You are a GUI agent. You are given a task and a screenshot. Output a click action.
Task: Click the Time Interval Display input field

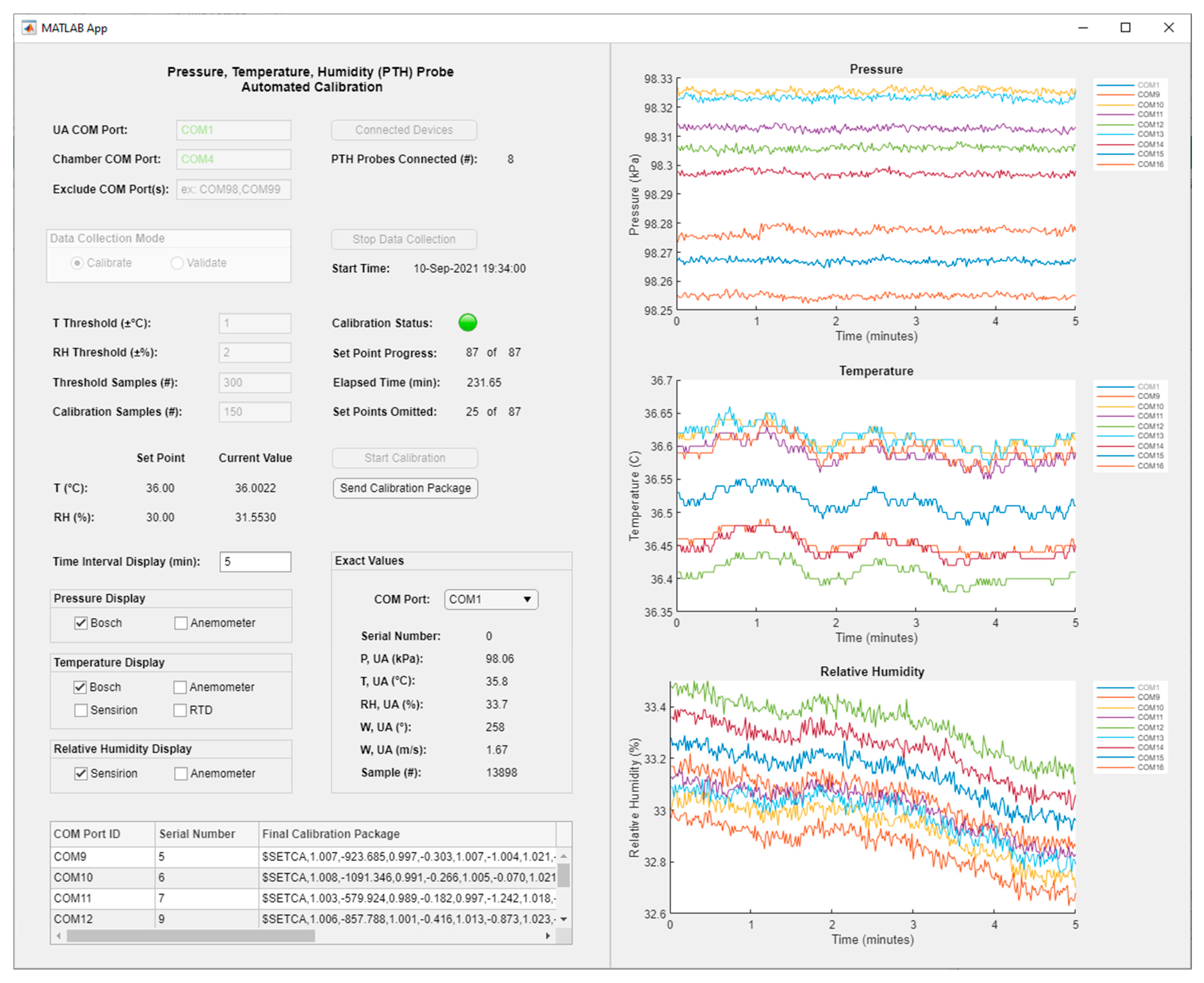click(x=255, y=562)
